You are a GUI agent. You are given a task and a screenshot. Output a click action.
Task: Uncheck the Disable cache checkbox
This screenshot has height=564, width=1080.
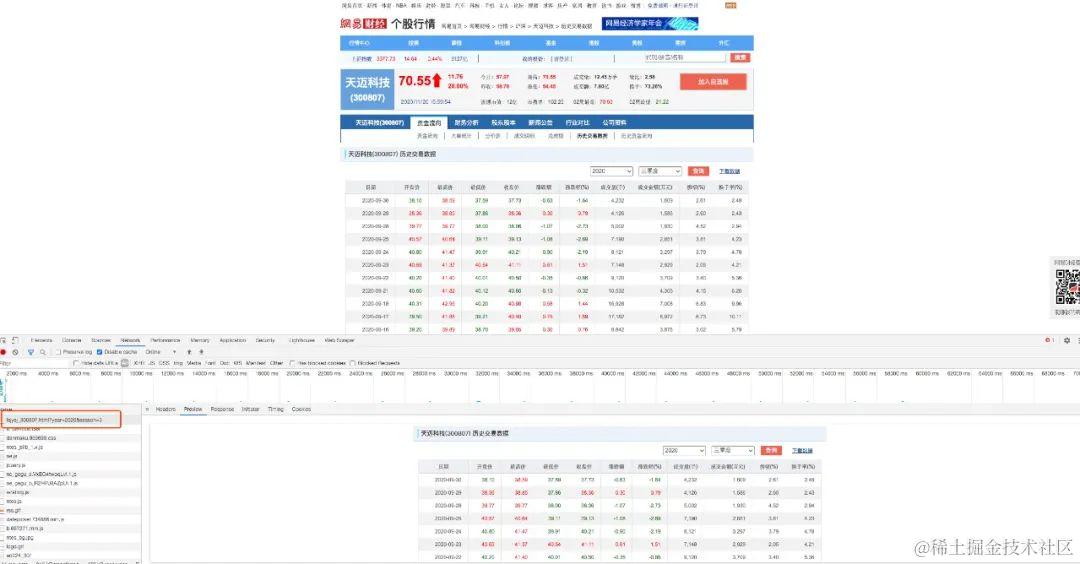pos(99,352)
